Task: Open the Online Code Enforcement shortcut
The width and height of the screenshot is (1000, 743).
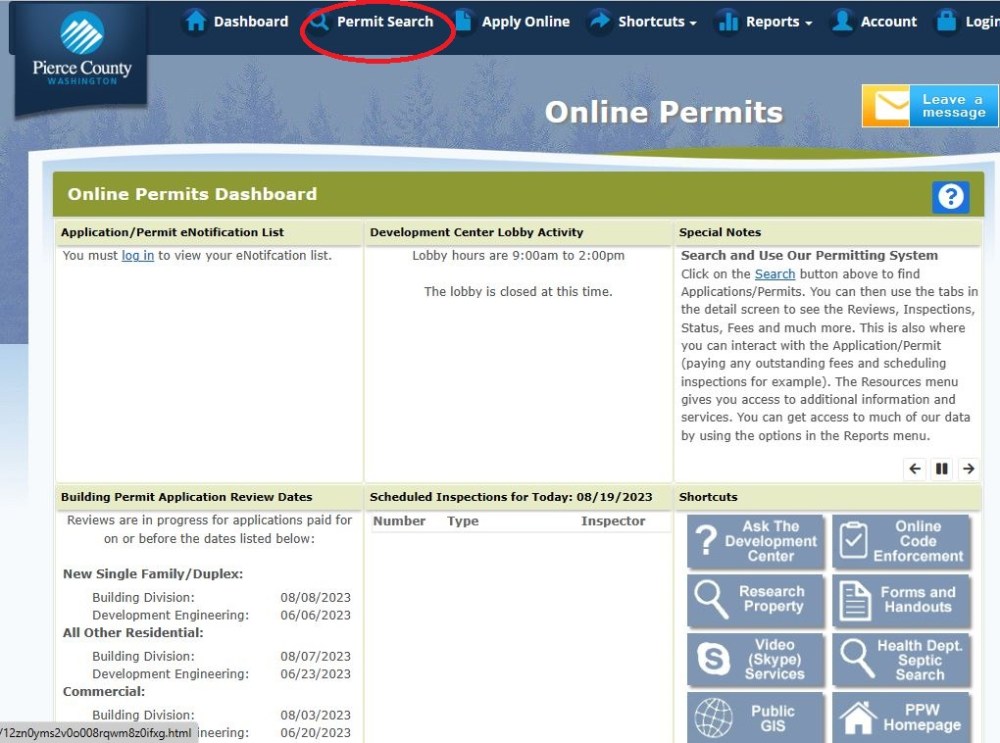Action: (x=901, y=542)
